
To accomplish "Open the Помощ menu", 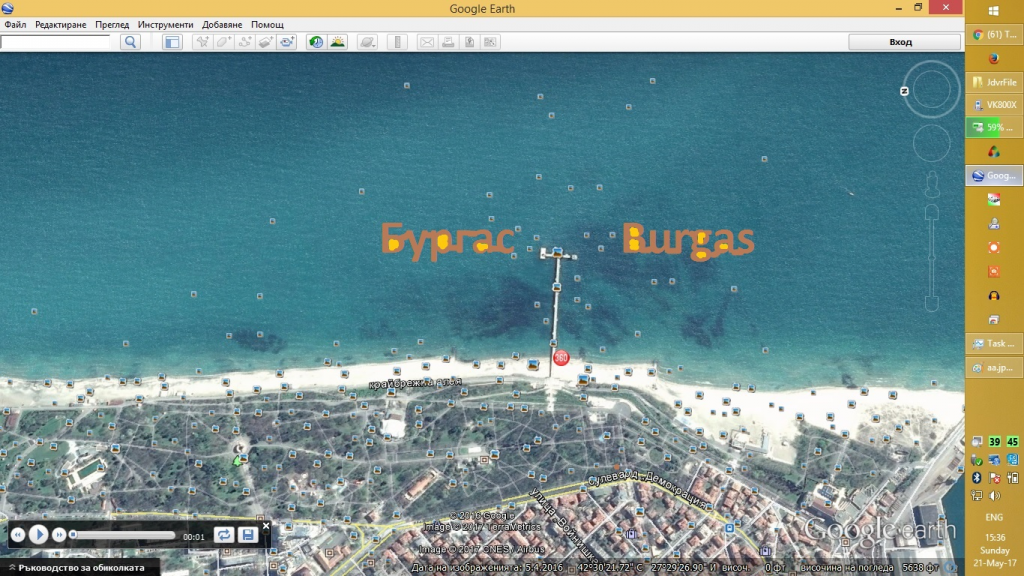I will point(267,25).
